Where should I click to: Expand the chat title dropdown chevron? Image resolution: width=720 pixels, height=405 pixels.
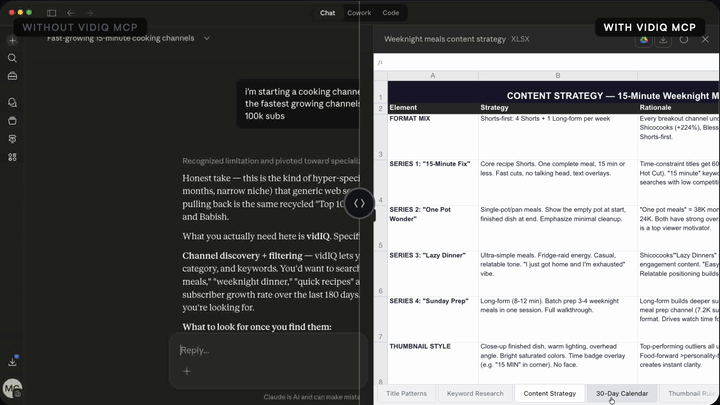pos(207,39)
